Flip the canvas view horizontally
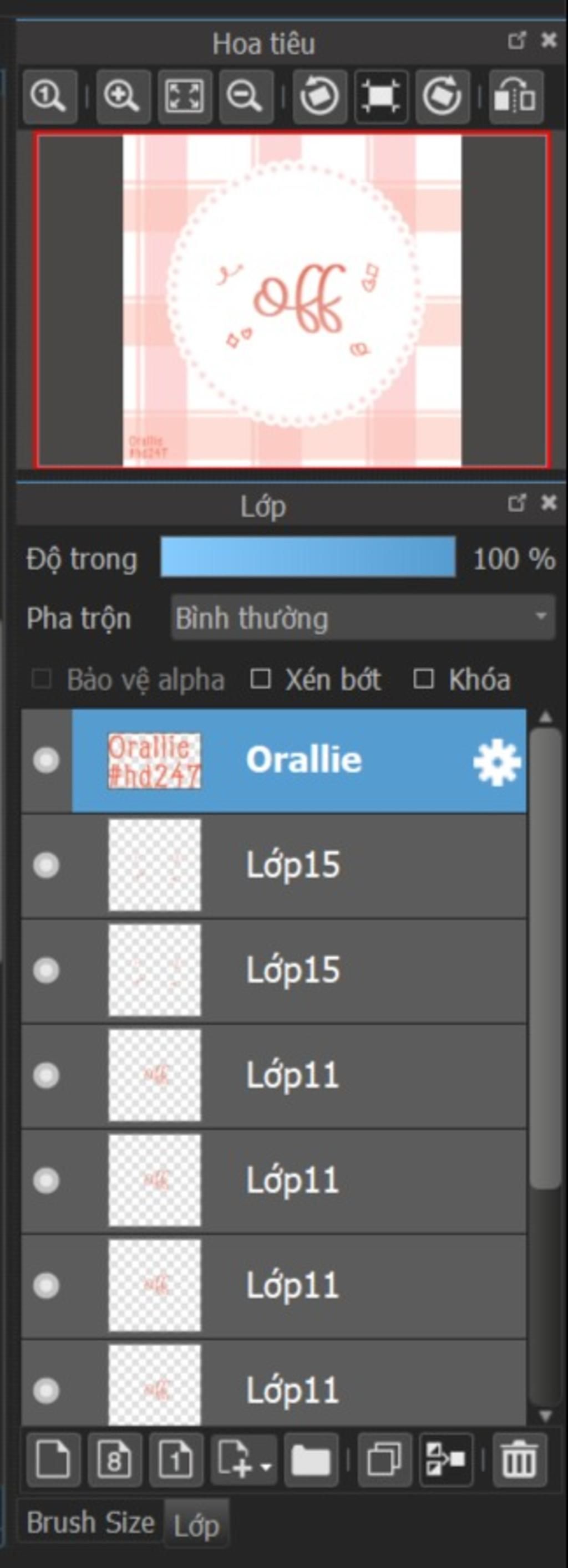Image resolution: width=568 pixels, height=1568 pixels. coord(516,96)
